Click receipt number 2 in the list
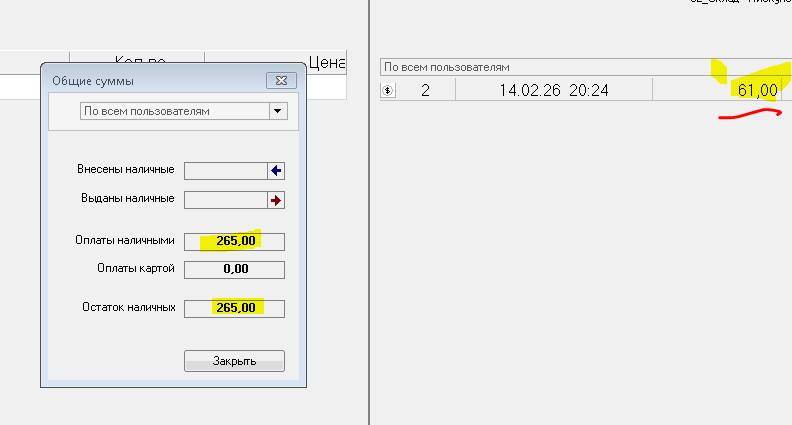Viewport: 792px width, 425px height. click(x=425, y=91)
